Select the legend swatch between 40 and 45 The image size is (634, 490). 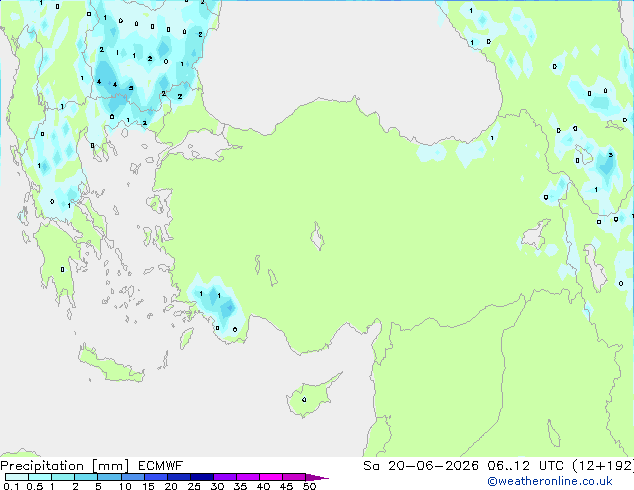[x=271, y=477]
